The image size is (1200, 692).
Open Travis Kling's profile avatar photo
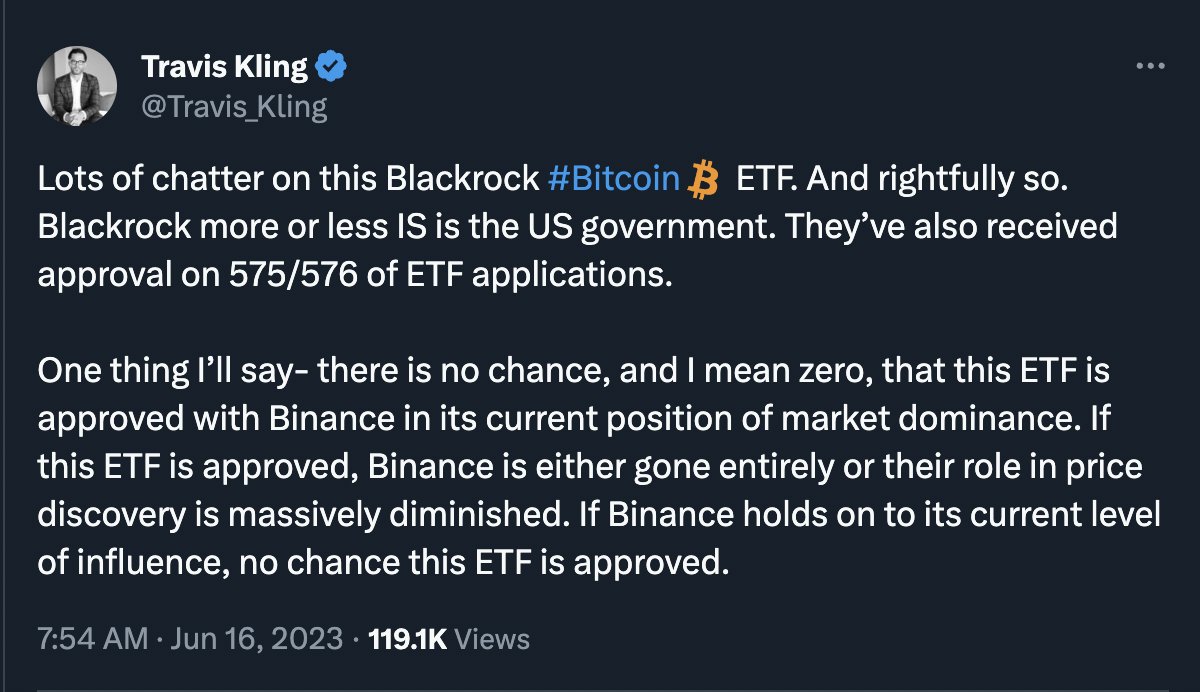pos(76,86)
